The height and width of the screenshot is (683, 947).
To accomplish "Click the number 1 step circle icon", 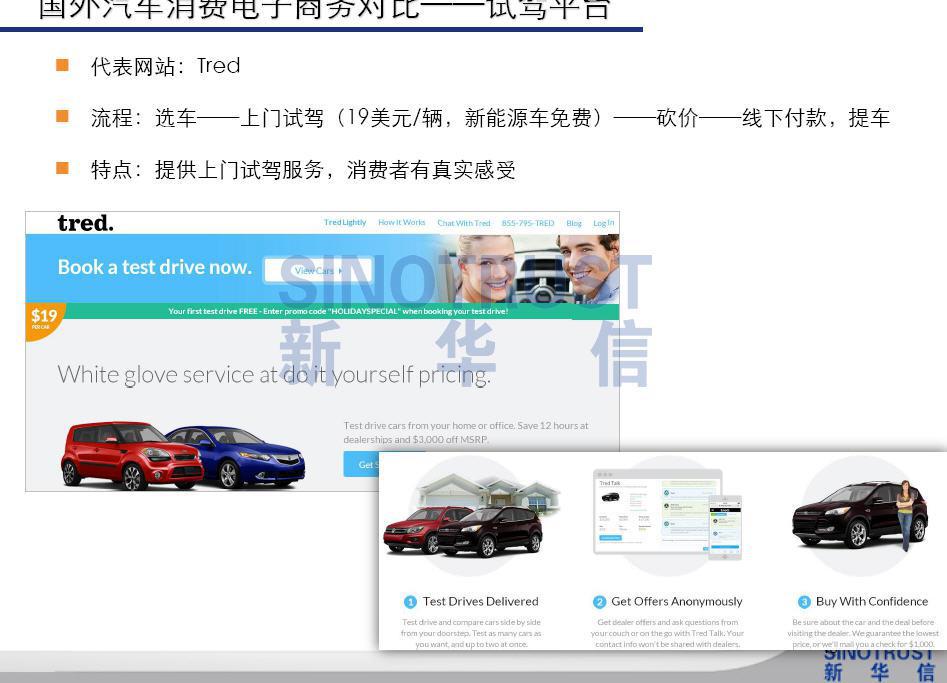I will click(410, 602).
